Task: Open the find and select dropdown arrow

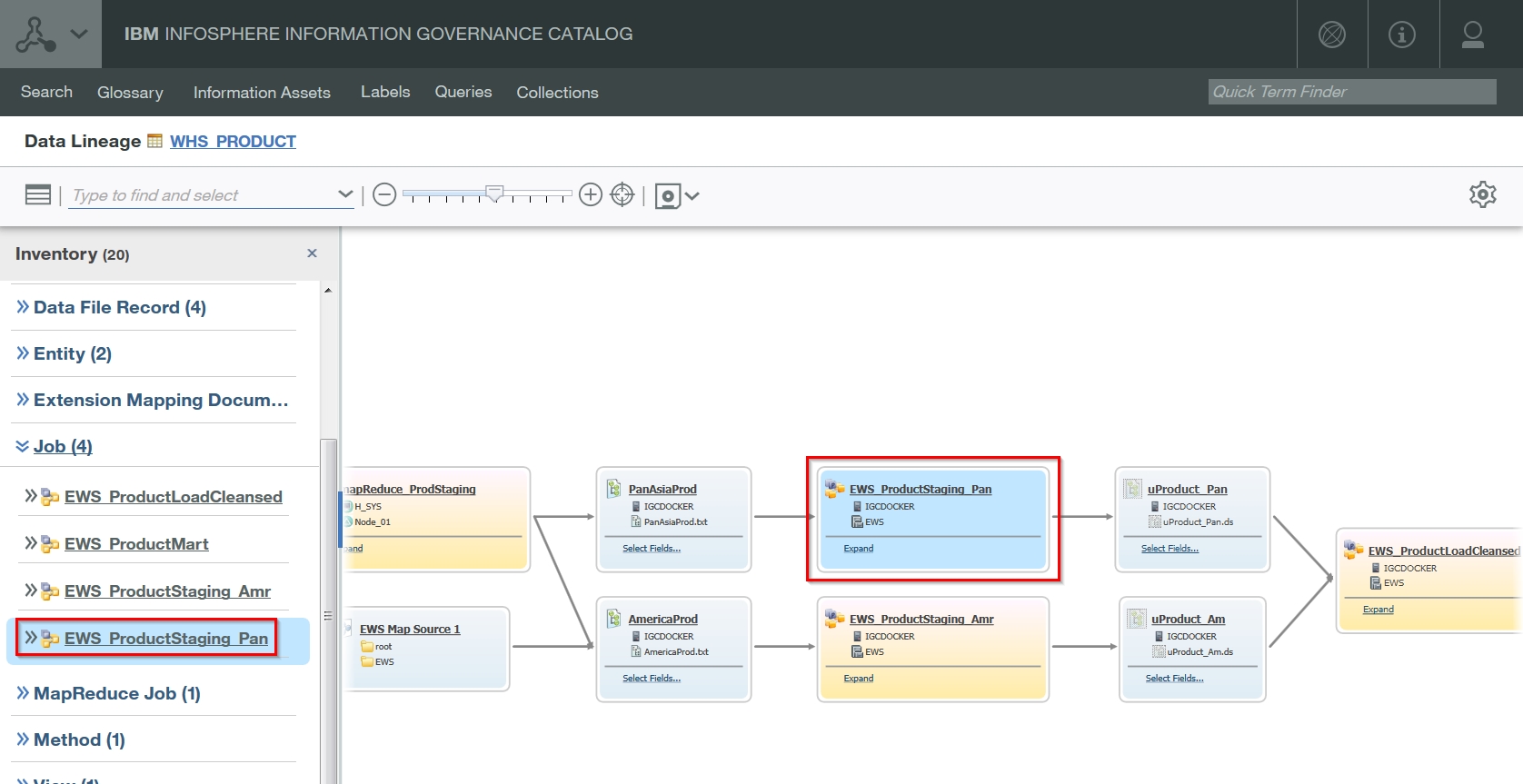Action: tap(345, 194)
